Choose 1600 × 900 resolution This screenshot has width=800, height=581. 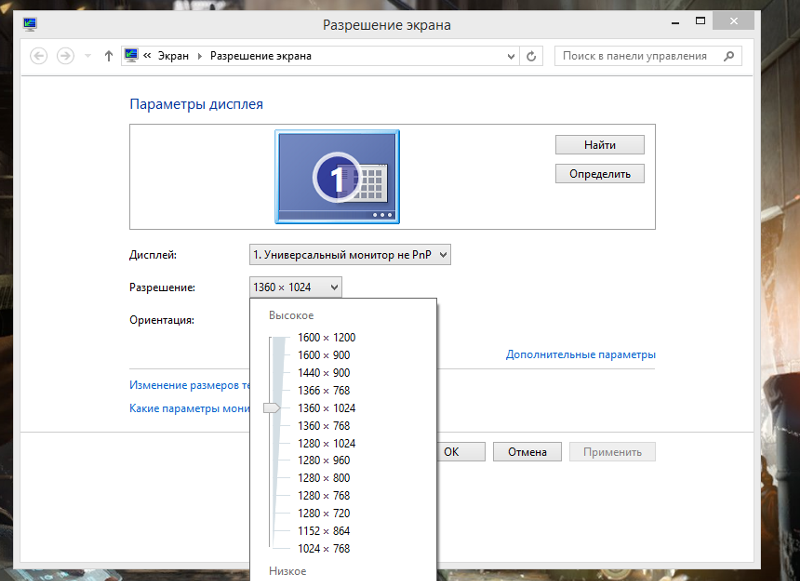point(324,355)
